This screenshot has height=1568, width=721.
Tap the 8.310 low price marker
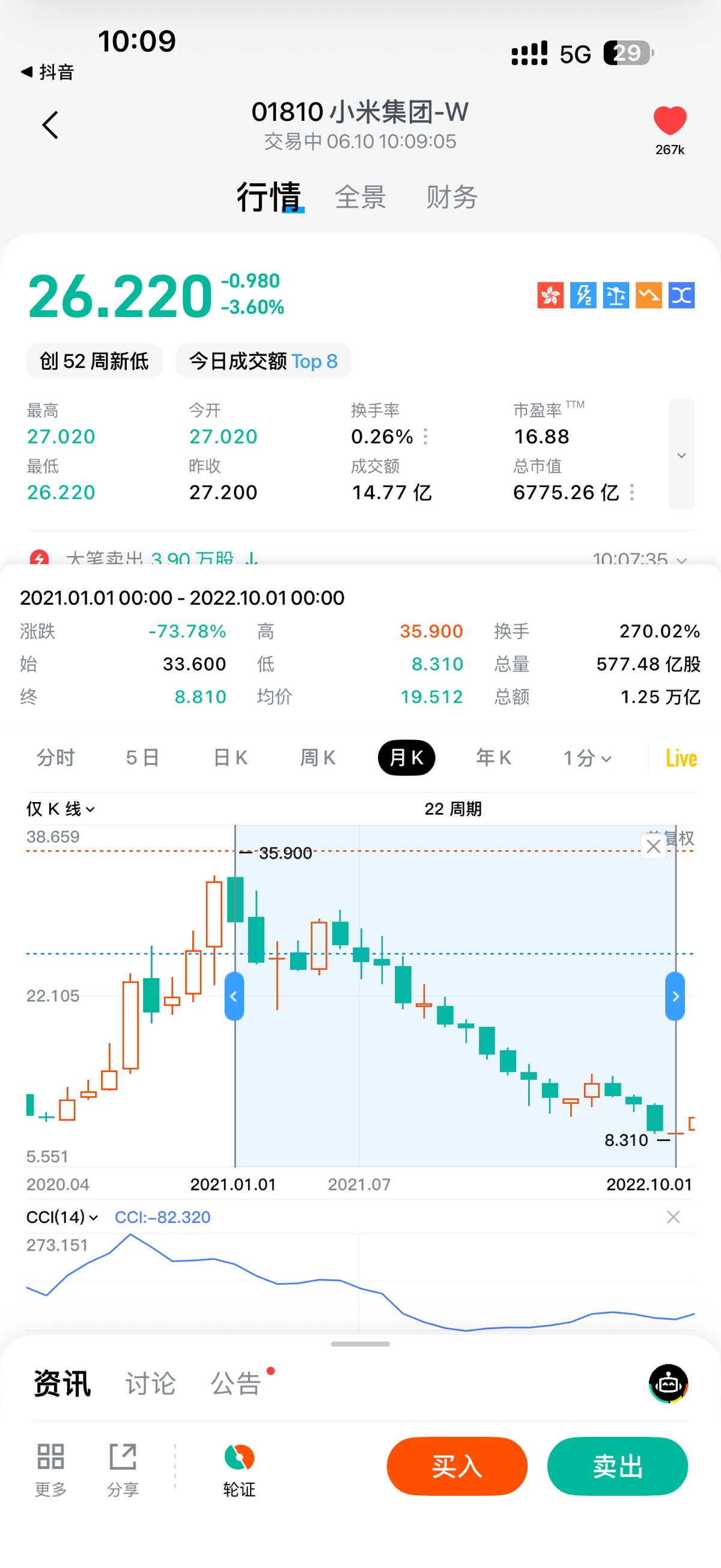tap(626, 1139)
